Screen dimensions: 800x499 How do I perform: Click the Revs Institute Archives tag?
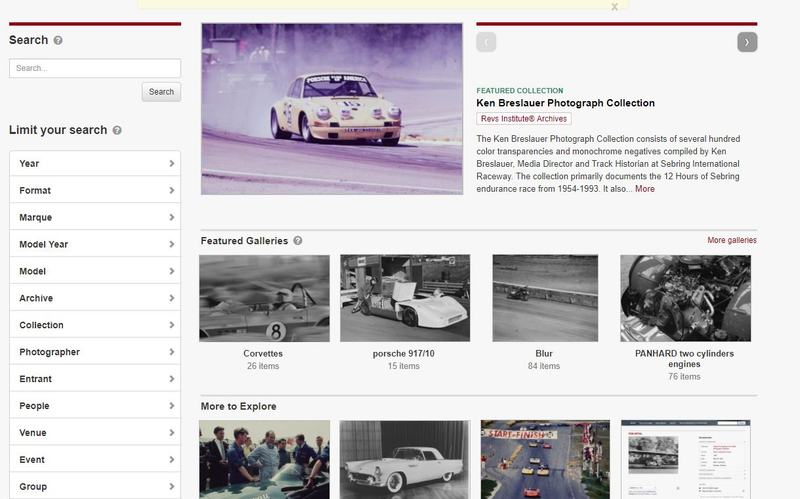(x=523, y=118)
